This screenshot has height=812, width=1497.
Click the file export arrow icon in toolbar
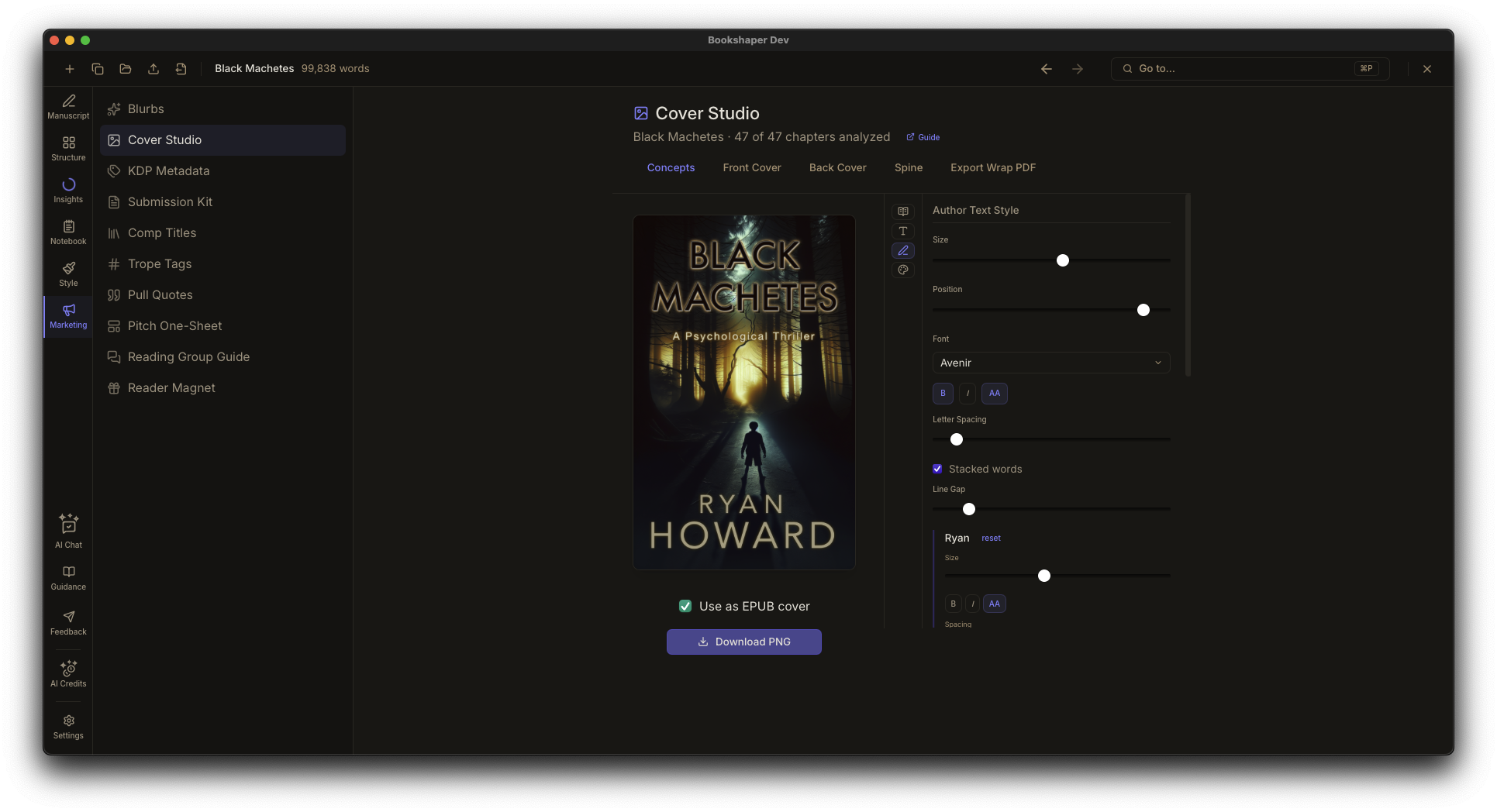point(181,69)
